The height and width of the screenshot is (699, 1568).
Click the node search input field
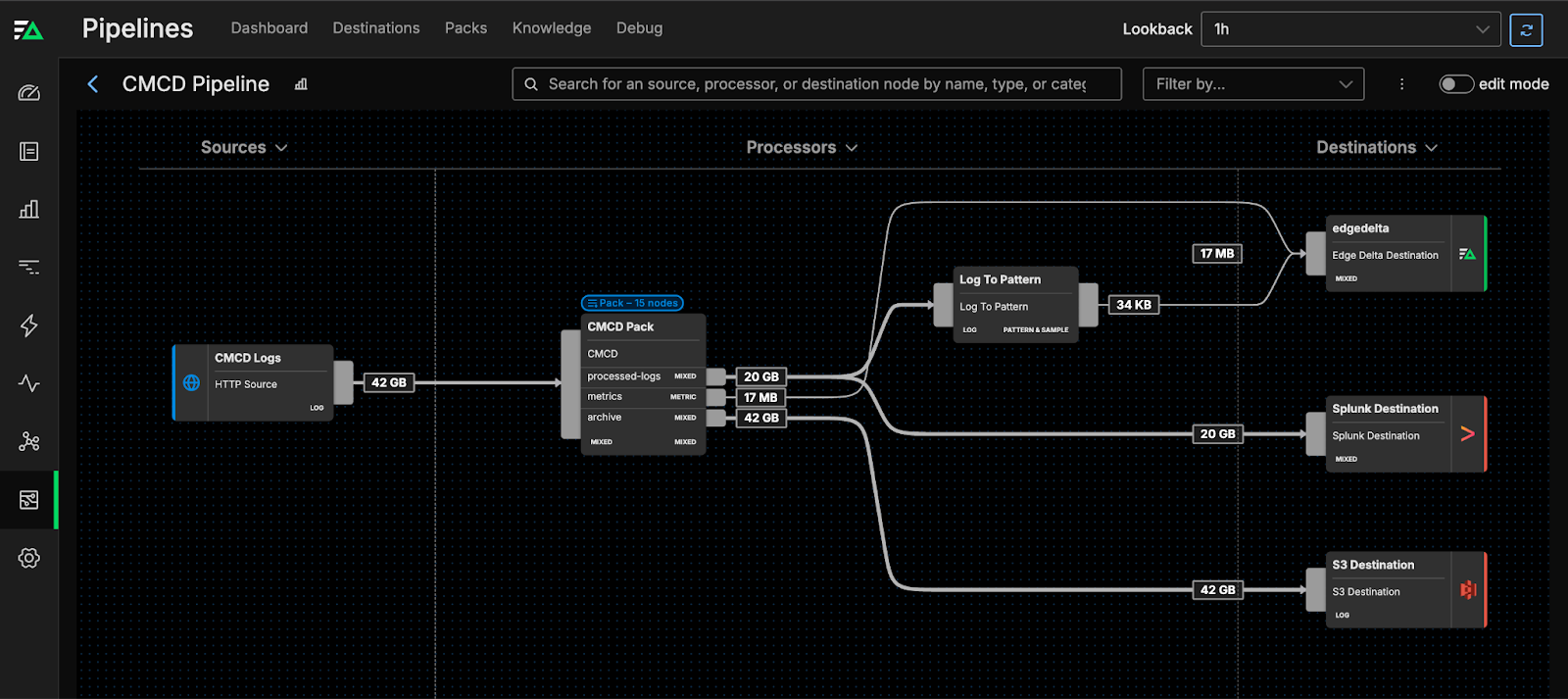point(816,84)
